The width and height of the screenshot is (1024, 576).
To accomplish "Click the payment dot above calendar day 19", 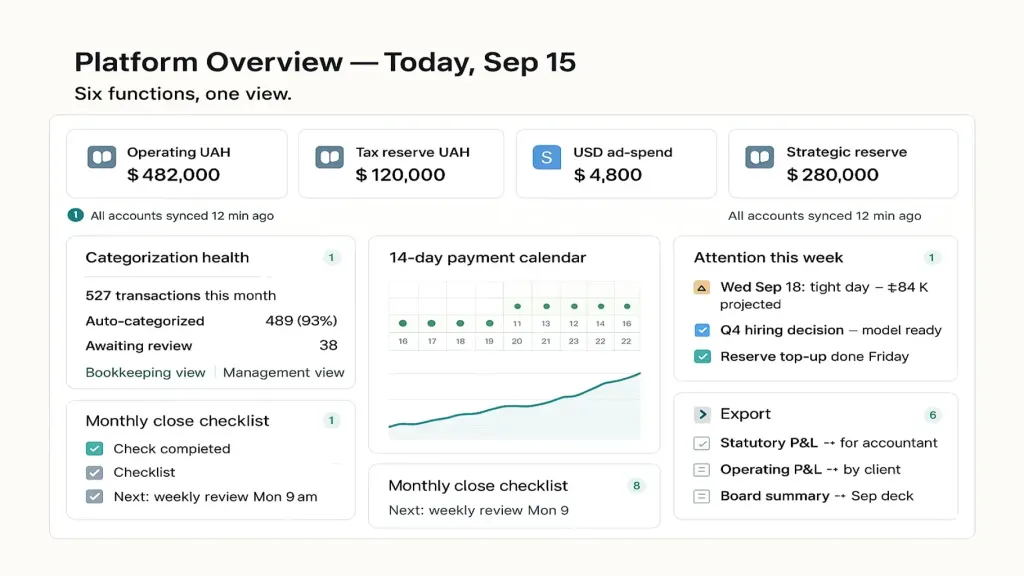I will (489, 323).
